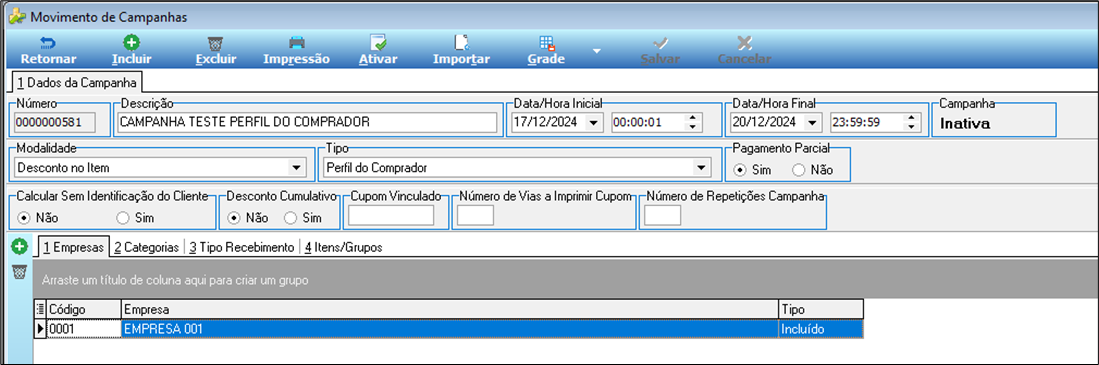1099x365 pixels.
Task: Click the Descrição text field
Action: click(306, 122)
